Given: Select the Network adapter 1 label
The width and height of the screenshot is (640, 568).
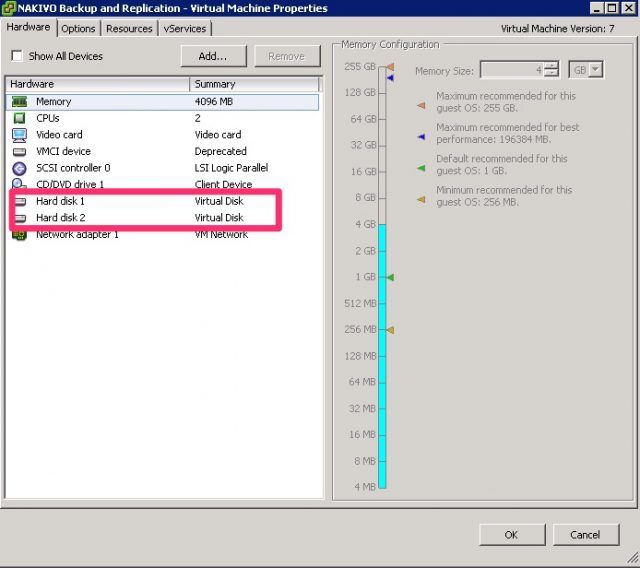Looking at the screenshot, I should click(x=77, y=235).
